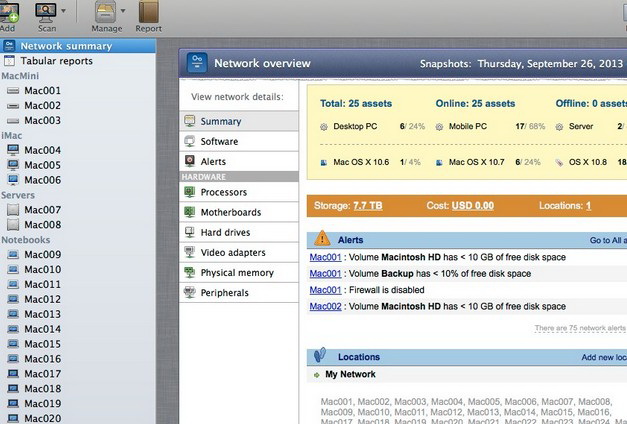The width and height of the screenshot is (627, 424).
Task: Click the Locations footprints icon
Action: click(320, 354)
